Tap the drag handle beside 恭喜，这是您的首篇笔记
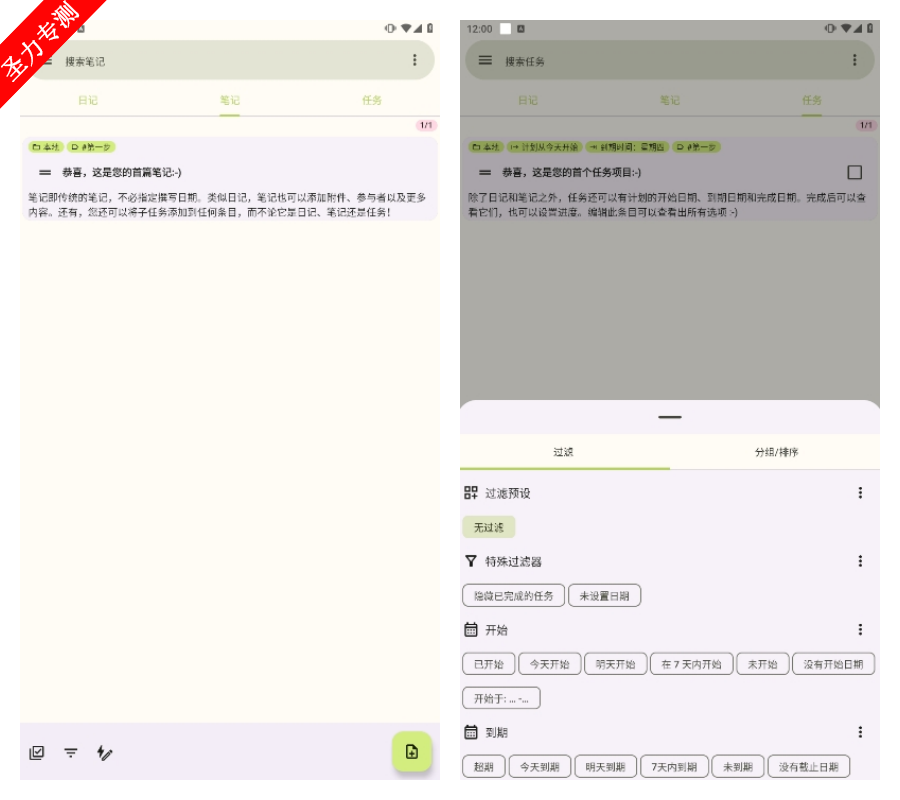This screenshot has height=800, width=900. pos(45,172)
